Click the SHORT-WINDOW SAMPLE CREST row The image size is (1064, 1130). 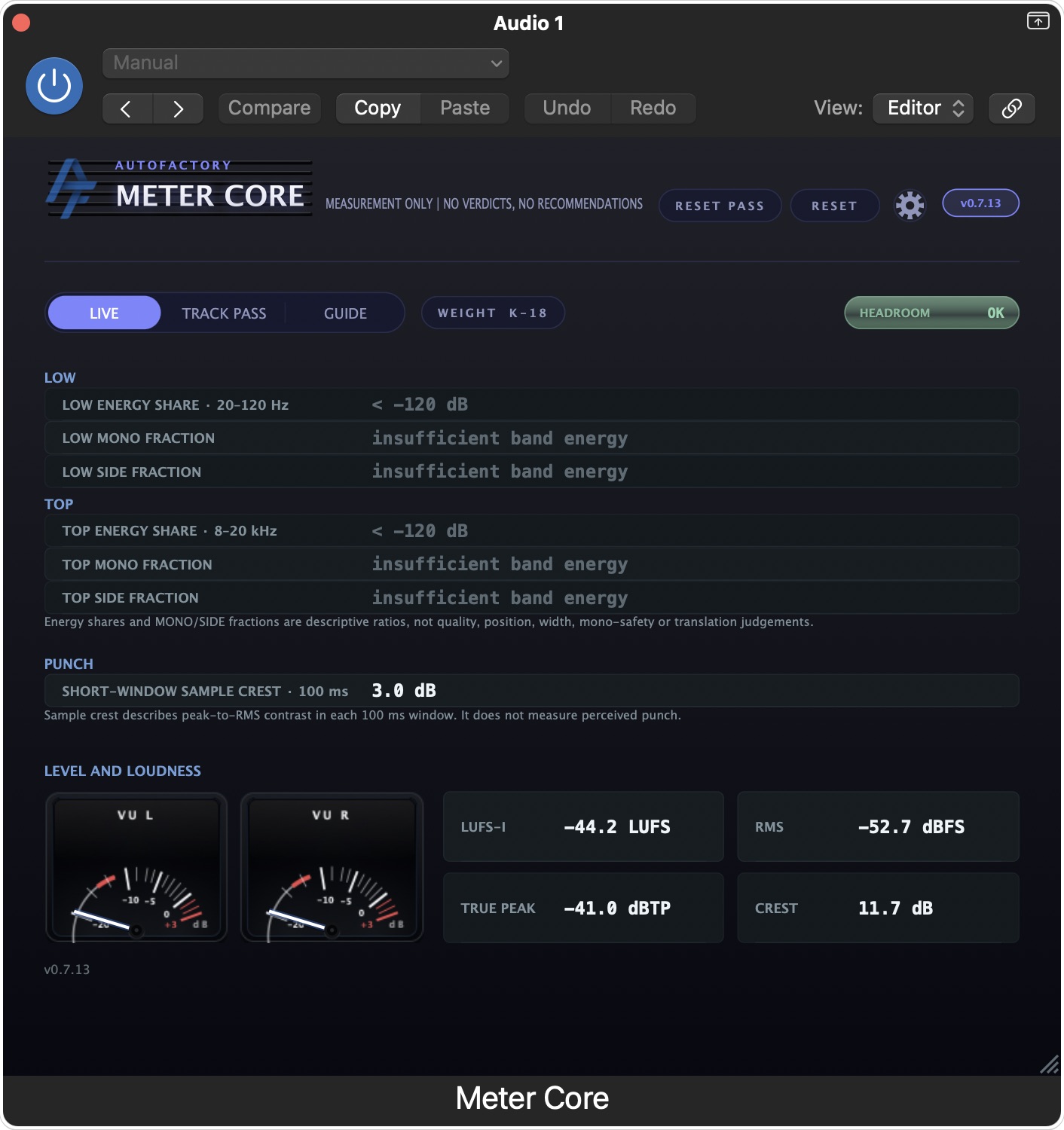point(531,691)
